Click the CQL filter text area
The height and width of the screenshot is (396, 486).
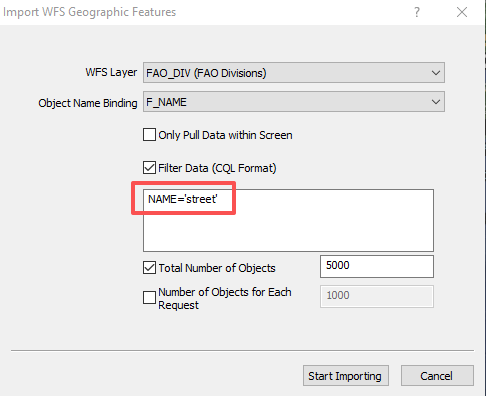pos(288,220)
